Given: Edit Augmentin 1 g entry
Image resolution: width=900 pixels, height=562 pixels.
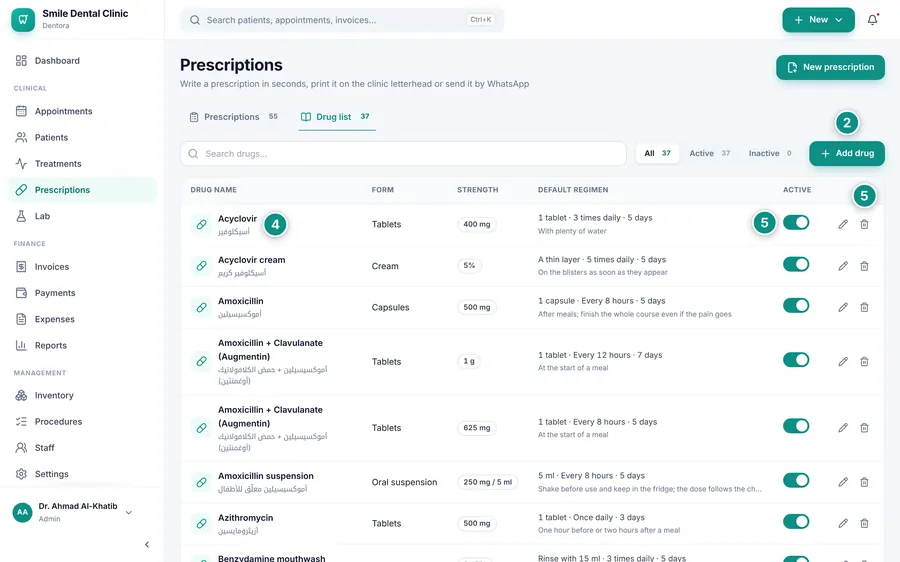Looking at the screenshot, I should coord(843,362).
